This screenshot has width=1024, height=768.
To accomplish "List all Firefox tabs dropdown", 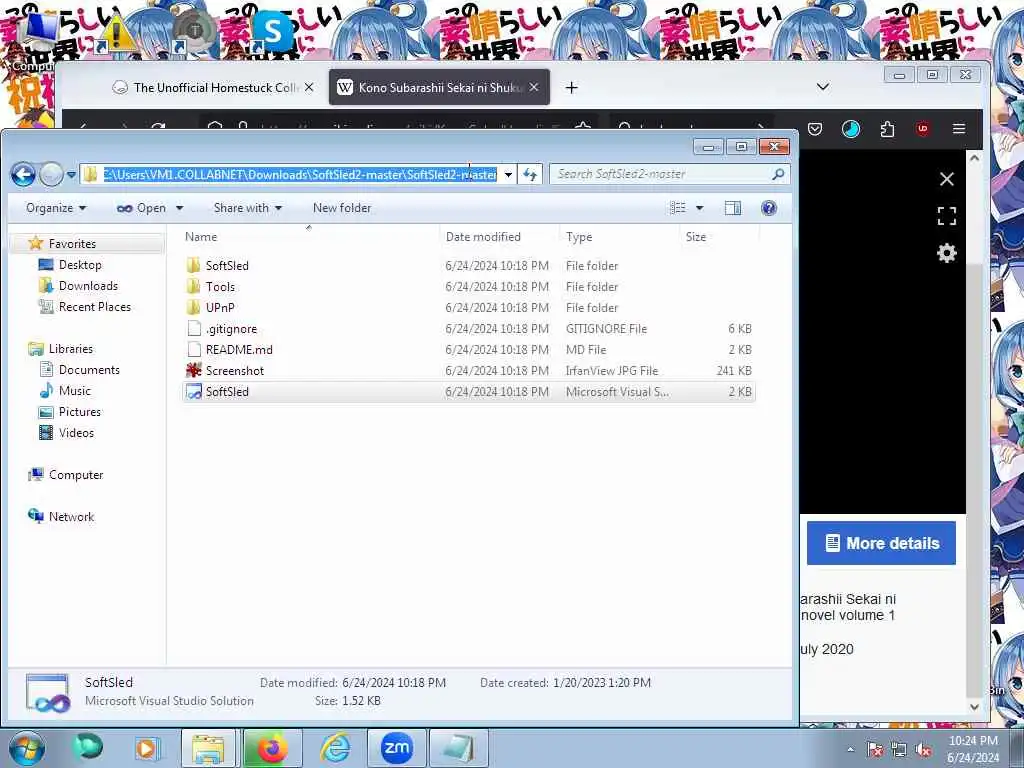I will [823, 87].
